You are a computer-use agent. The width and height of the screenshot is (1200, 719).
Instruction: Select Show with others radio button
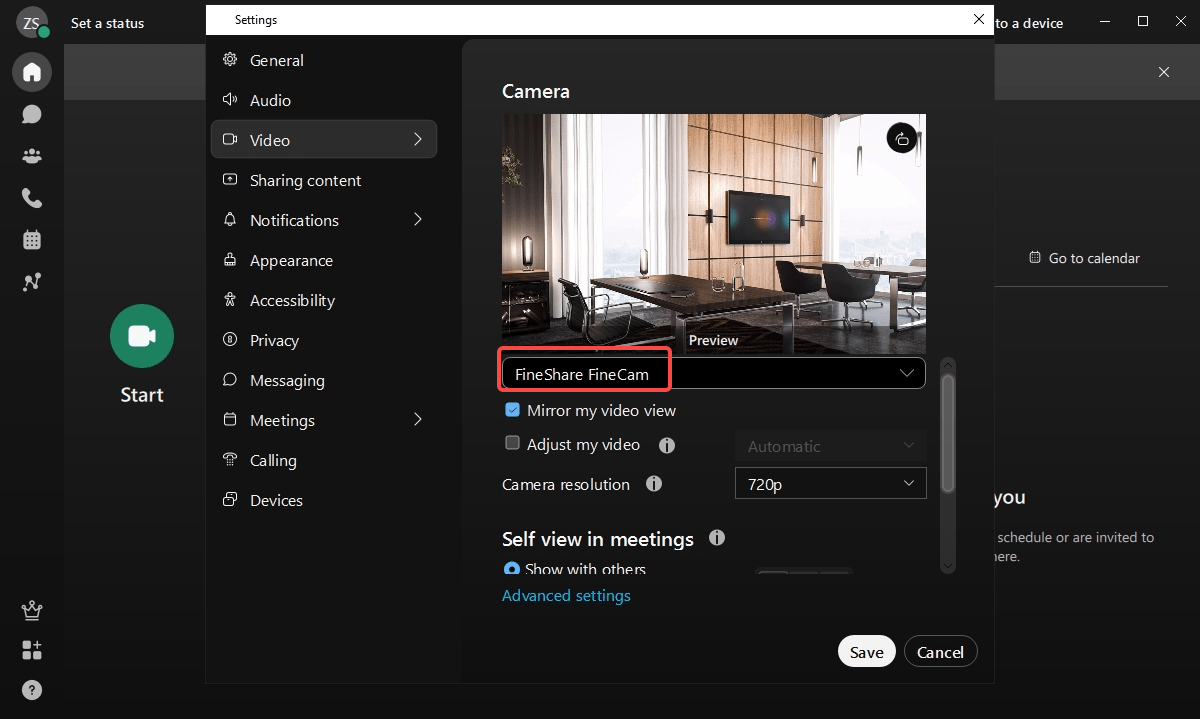(512, 569)
